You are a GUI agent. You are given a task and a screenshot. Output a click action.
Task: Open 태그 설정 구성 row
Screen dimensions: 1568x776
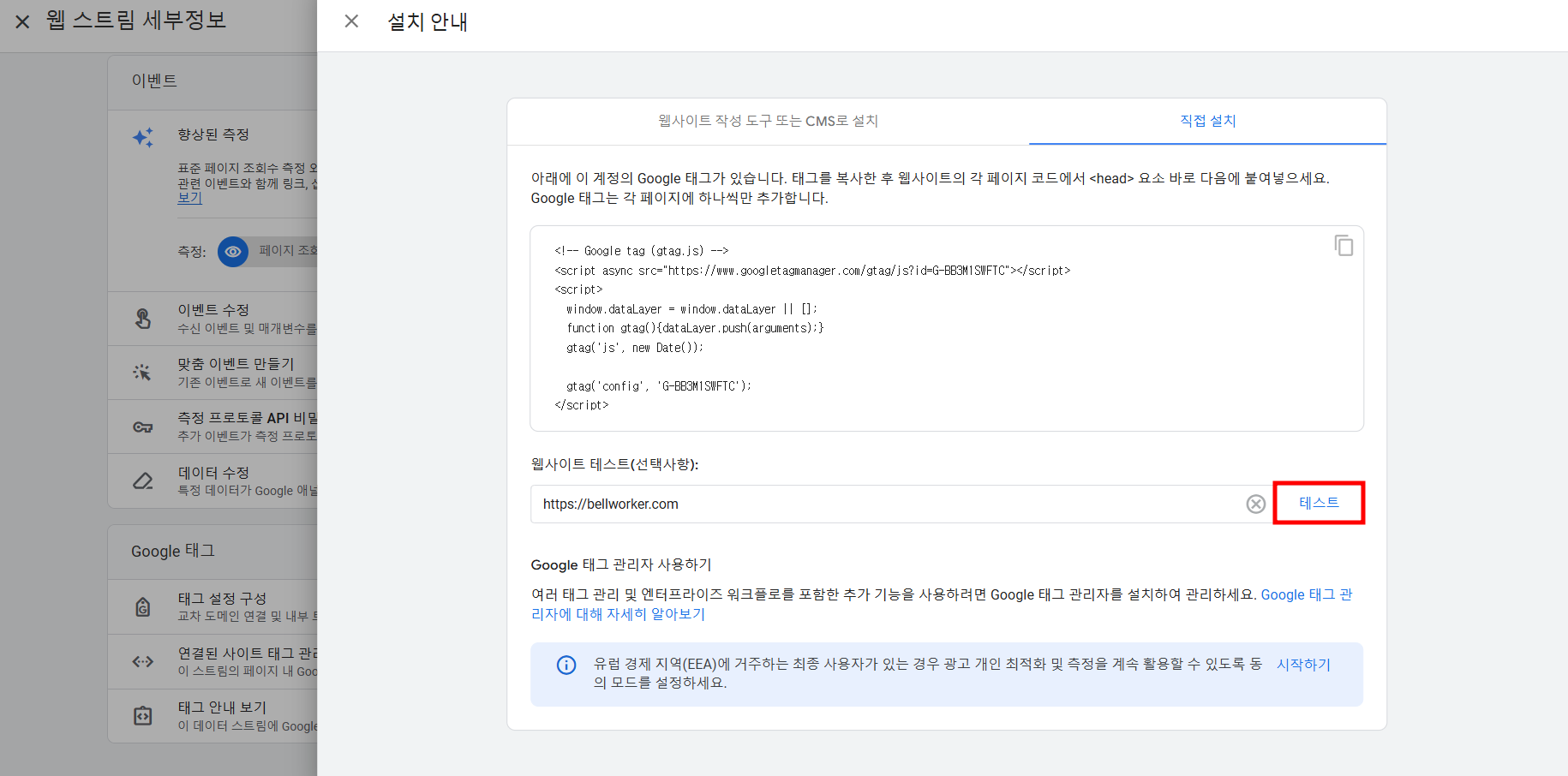[212, 606]
